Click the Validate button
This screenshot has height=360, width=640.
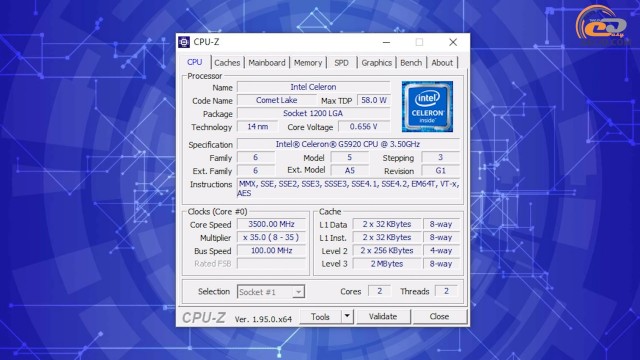pos(383,316)
